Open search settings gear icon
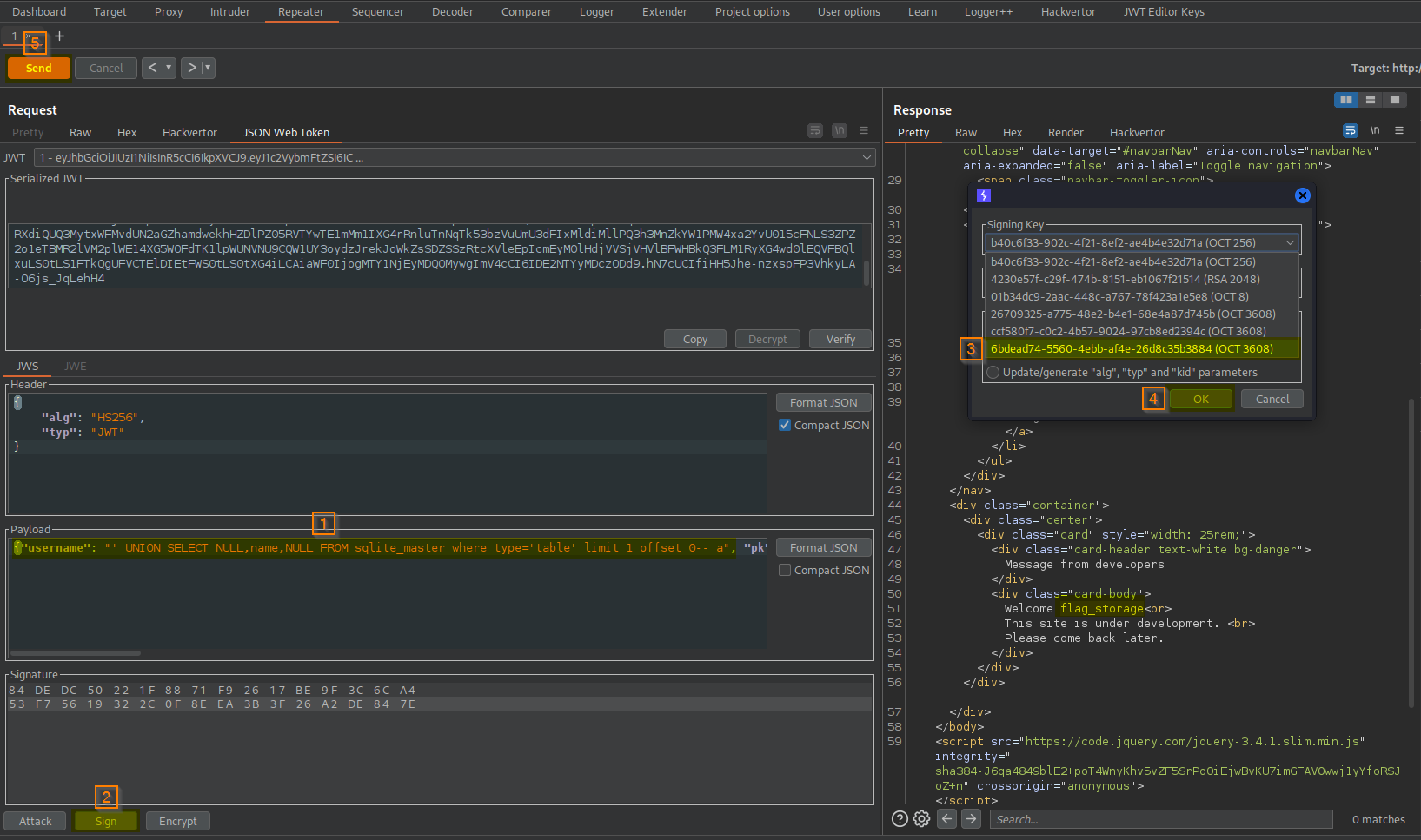 tap(922, 818)
